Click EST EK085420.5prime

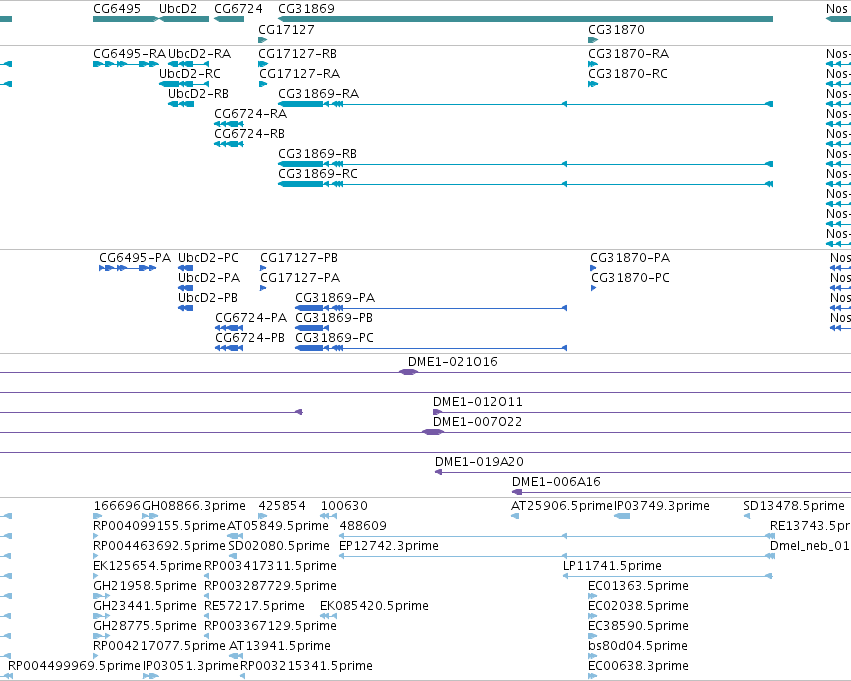[374, 607]
